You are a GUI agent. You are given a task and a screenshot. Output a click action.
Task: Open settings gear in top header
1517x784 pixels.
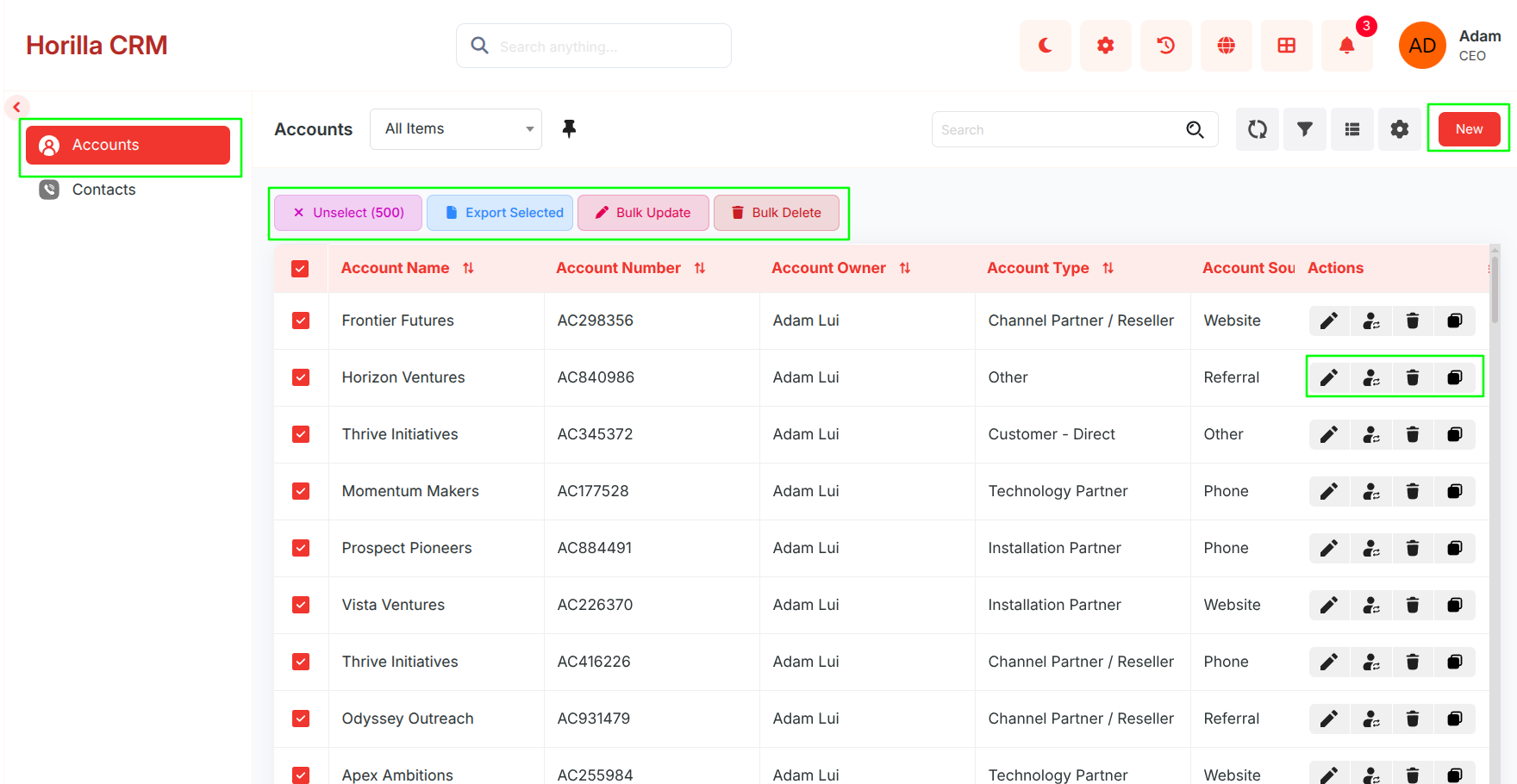tap(1105, 46)
